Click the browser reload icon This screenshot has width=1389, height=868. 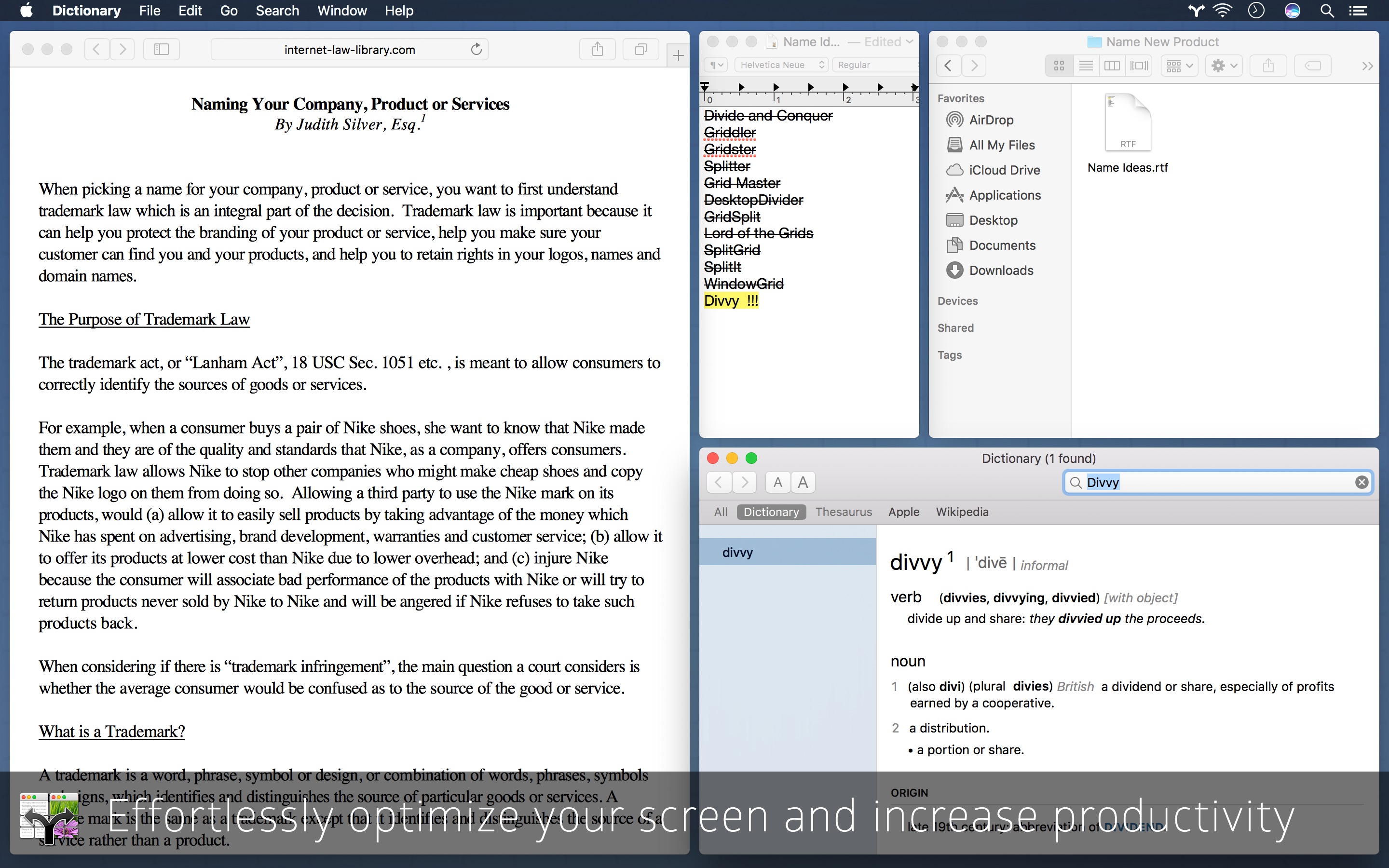[477, 48]
